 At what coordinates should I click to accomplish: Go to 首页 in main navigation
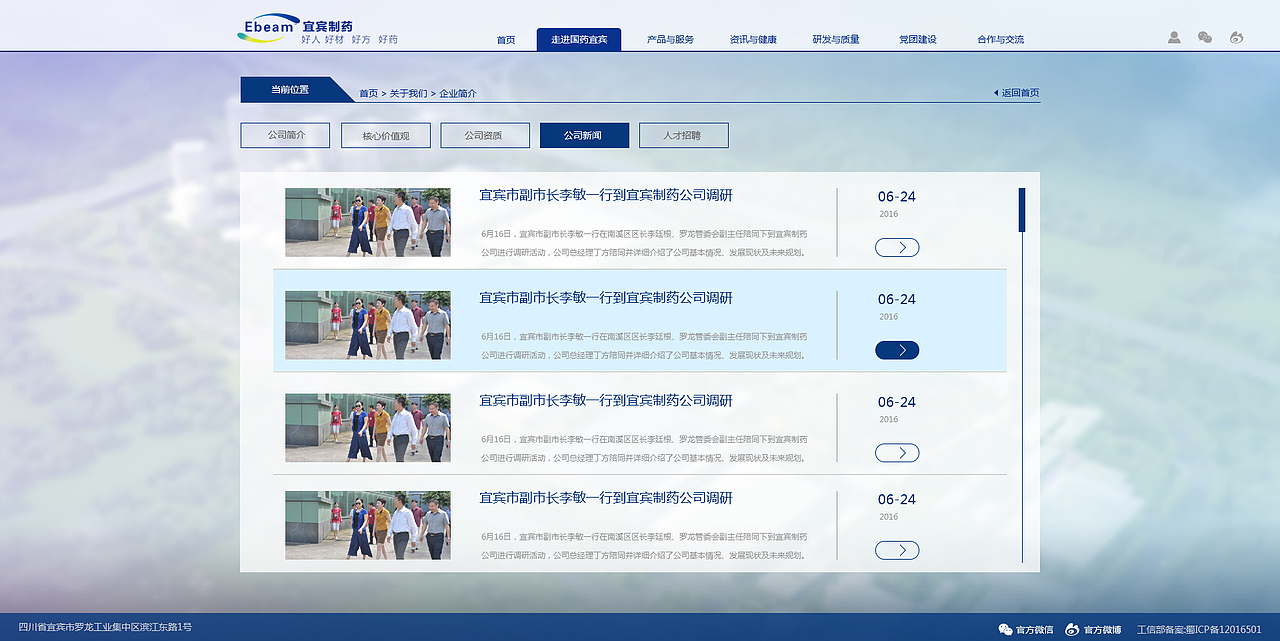click(506, 40)
